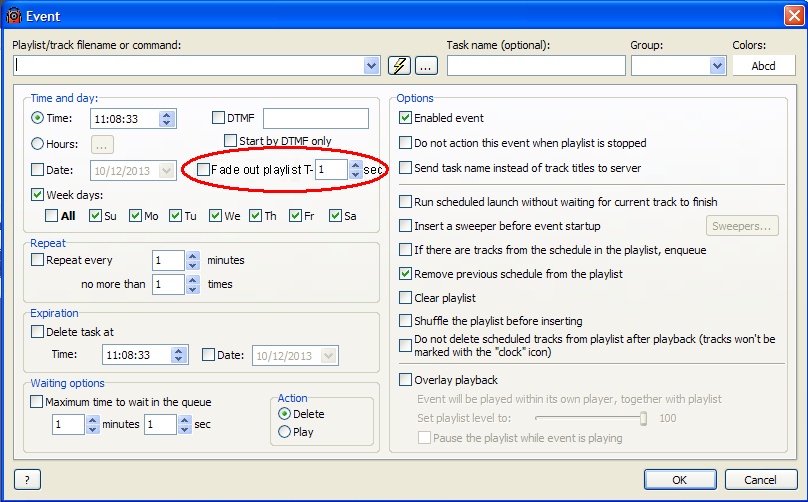The image size is (808, 502).
Task: Uncheck the Su day checkbox
Action: tap(95, 215)
